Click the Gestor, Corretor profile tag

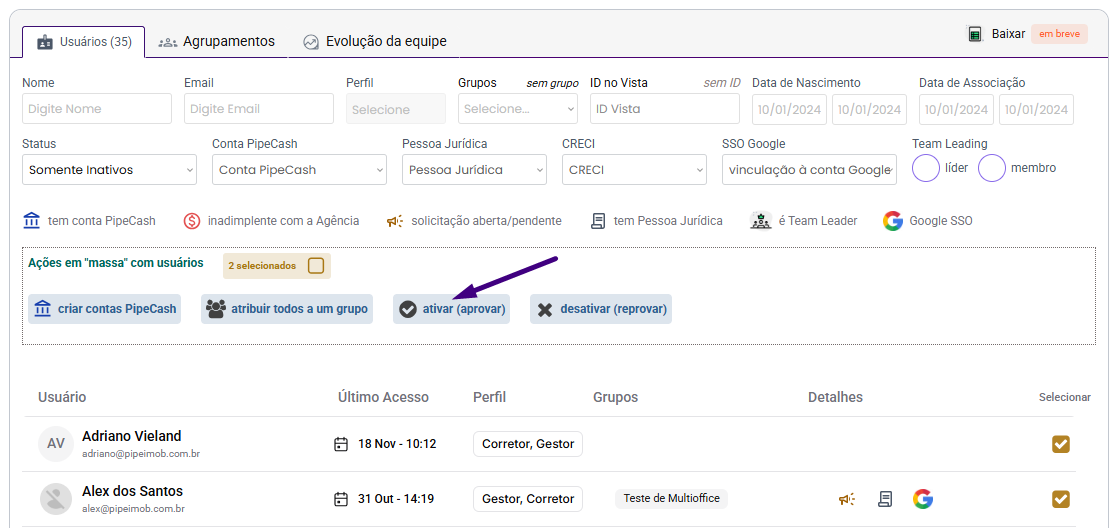coord(528,499)
